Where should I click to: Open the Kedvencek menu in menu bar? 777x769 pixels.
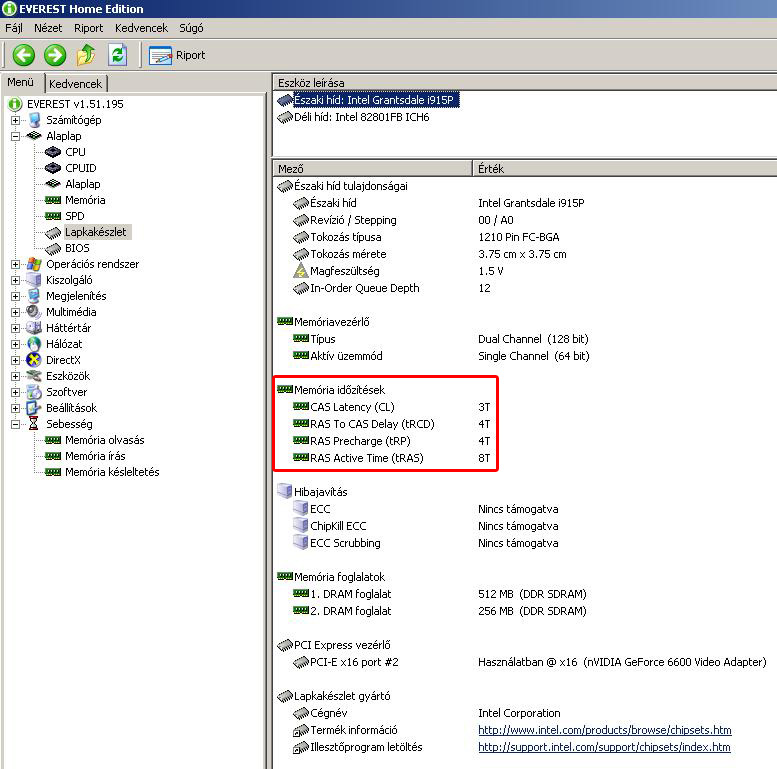[141, 28]
